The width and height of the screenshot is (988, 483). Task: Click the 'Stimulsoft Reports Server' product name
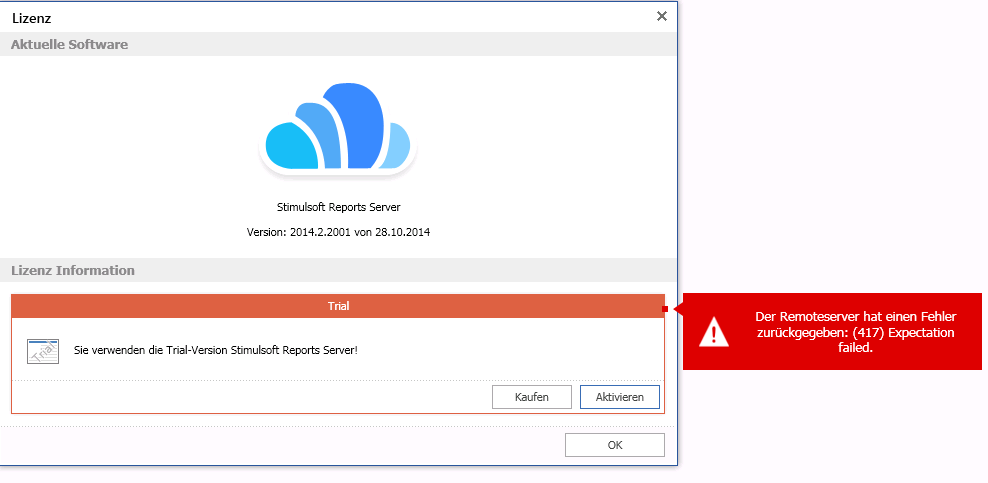(338, 207)
